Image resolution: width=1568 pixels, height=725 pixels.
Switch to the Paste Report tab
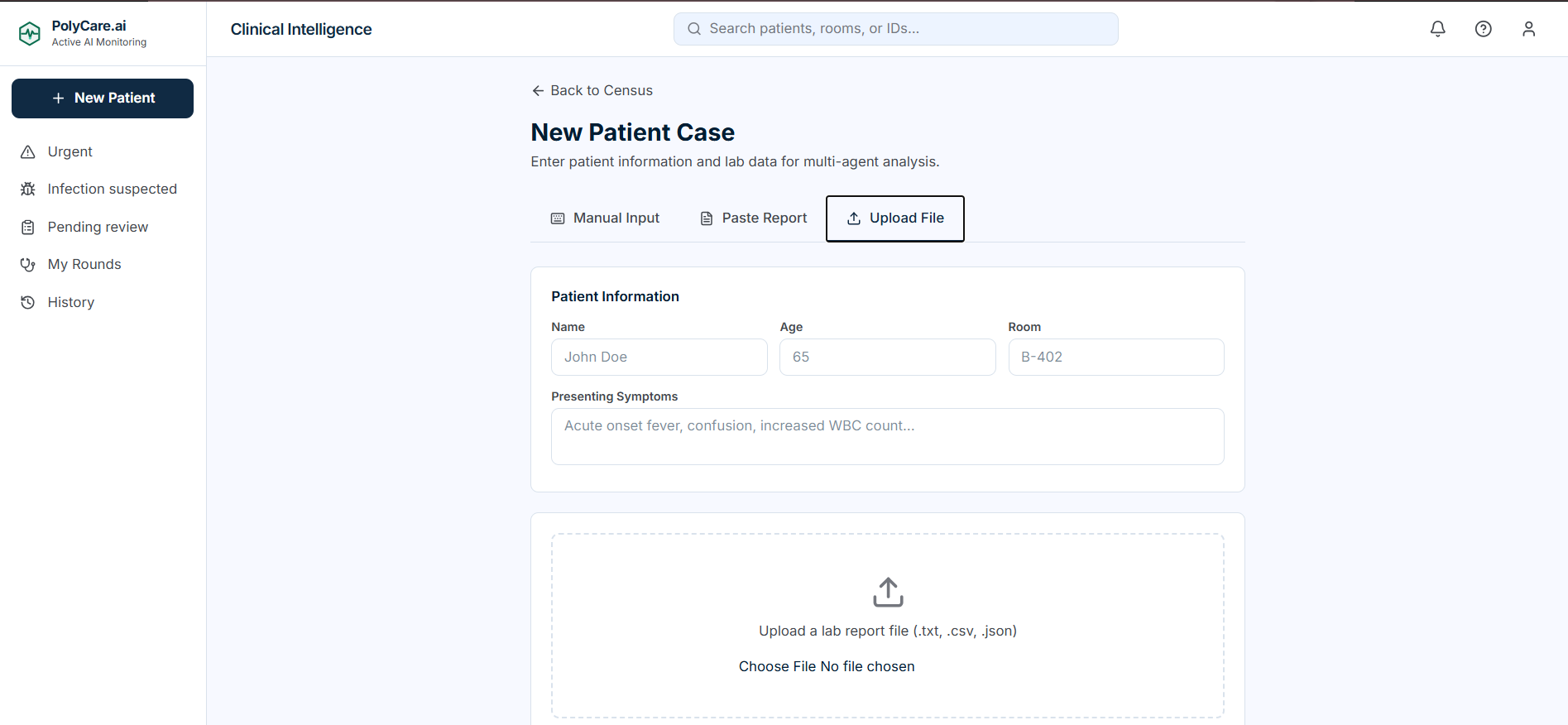point(753,218)
